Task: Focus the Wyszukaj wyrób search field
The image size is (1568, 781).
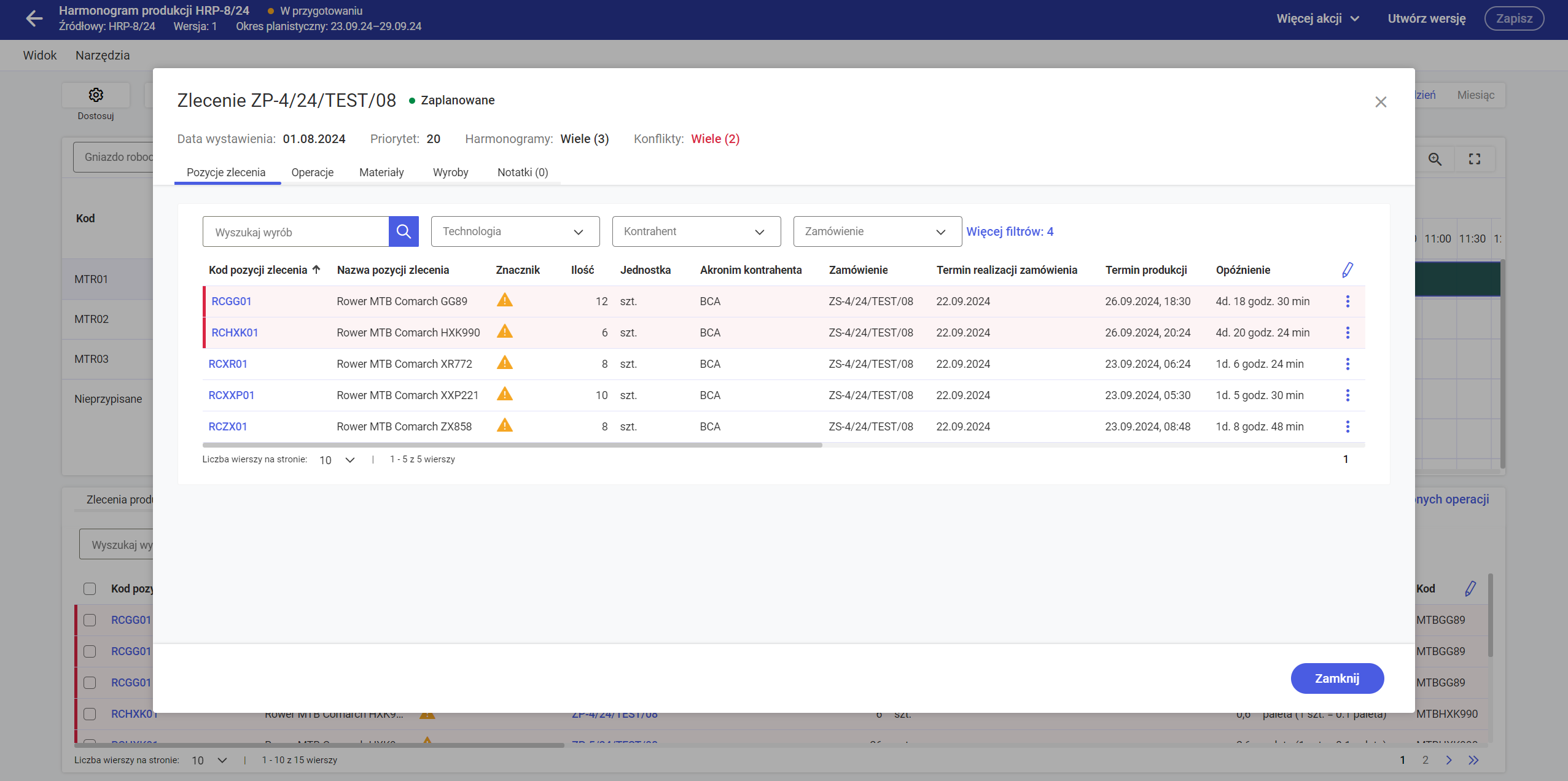Action: (x=295, y=231)
